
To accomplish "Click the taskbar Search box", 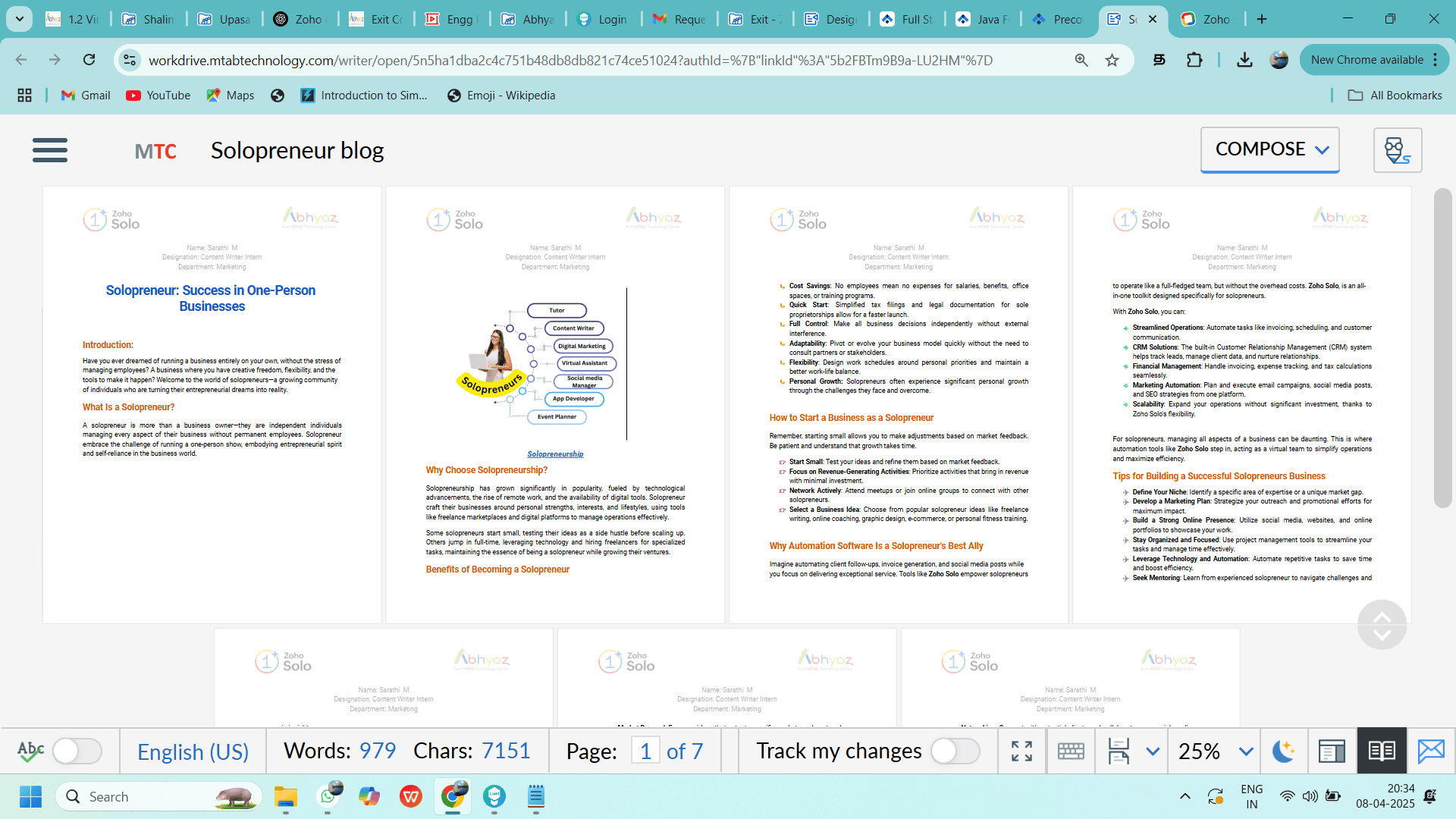I will [x=158, y=796].
